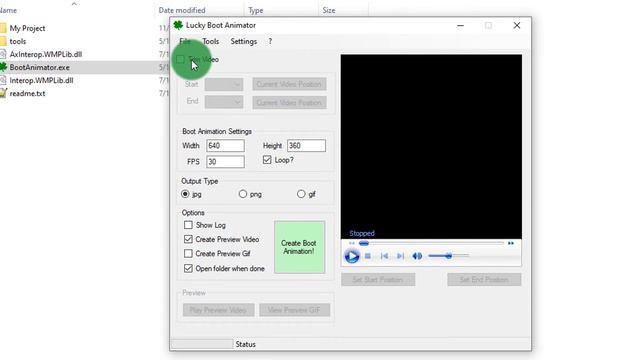Screen dimensions: 640x360
Task: Click the Width input field
Action: click(x=225, y=146)
